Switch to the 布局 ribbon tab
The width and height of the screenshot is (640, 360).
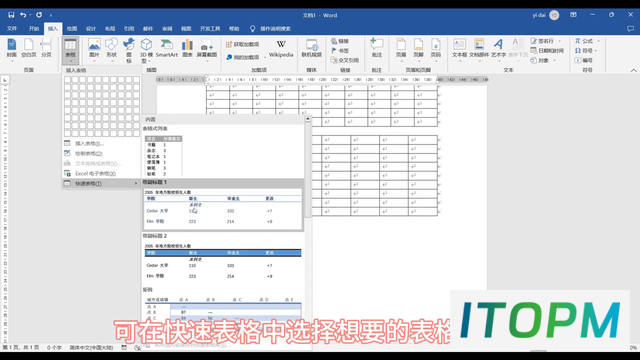coord(110,29)
